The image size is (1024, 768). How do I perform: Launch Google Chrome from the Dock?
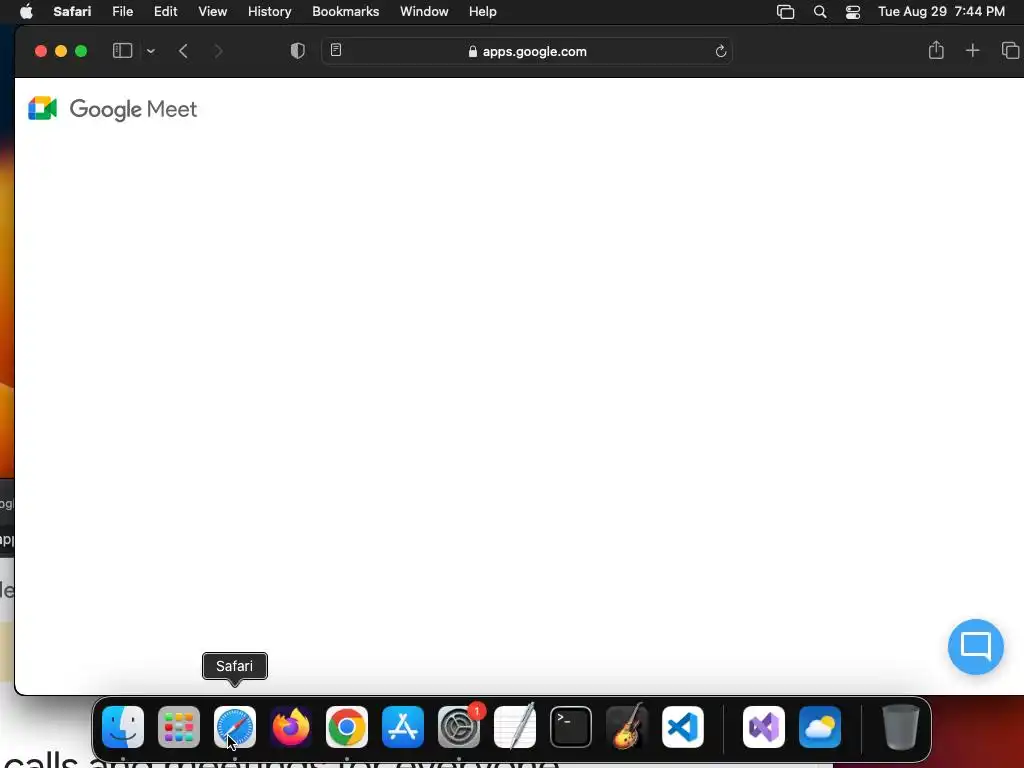[x=347, y=727]
